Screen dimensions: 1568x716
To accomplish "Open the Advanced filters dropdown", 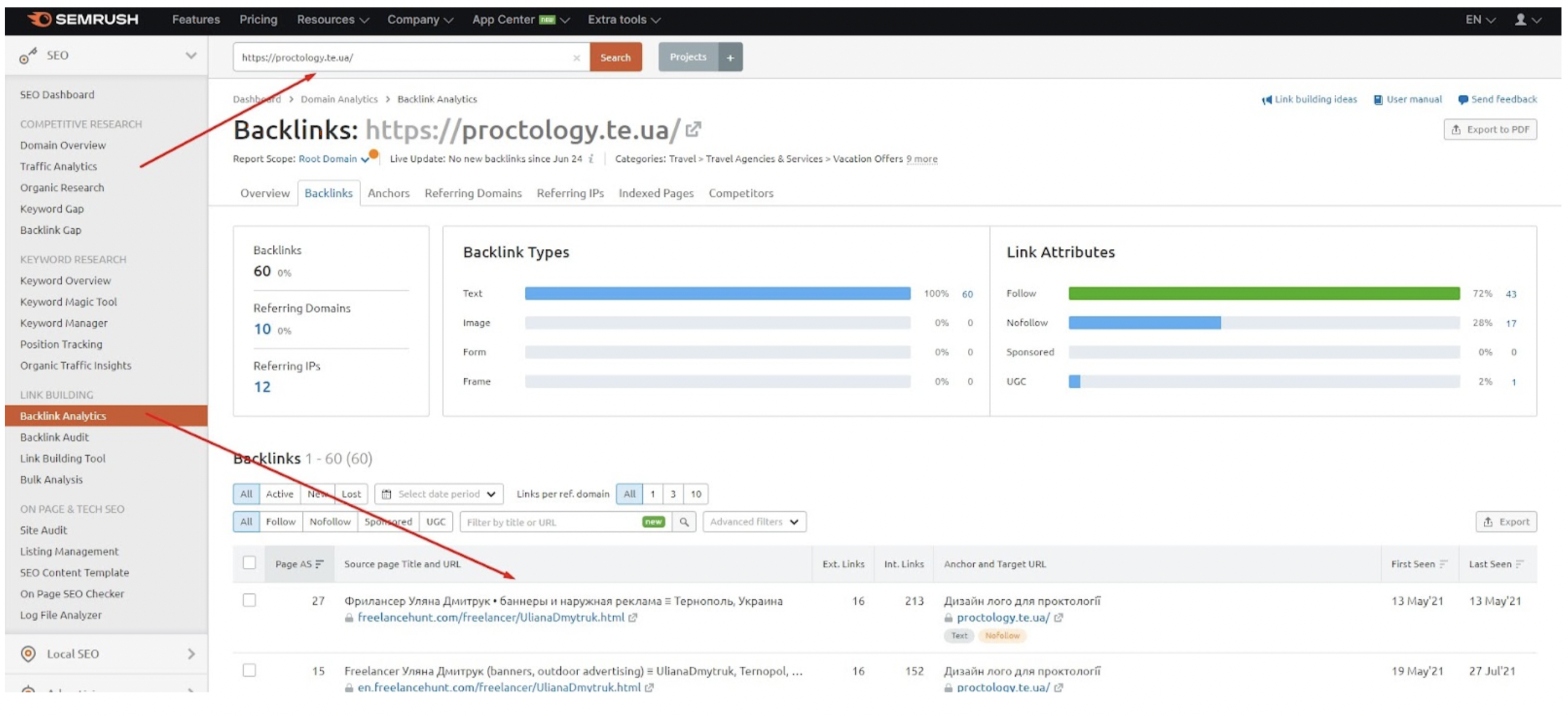I will click(754, 522).
